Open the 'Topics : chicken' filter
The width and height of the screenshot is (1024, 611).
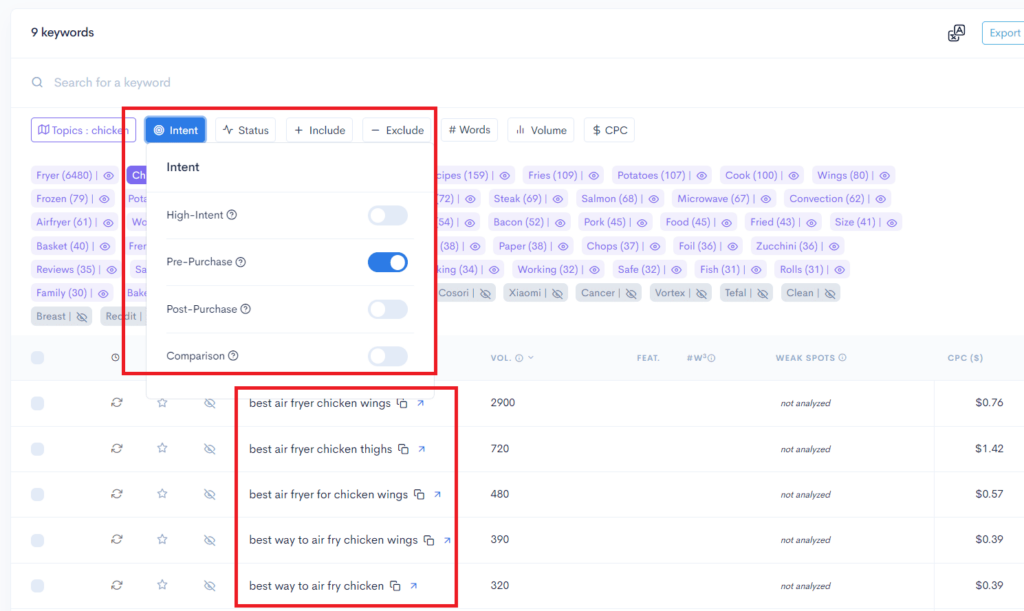pos(83,129)
